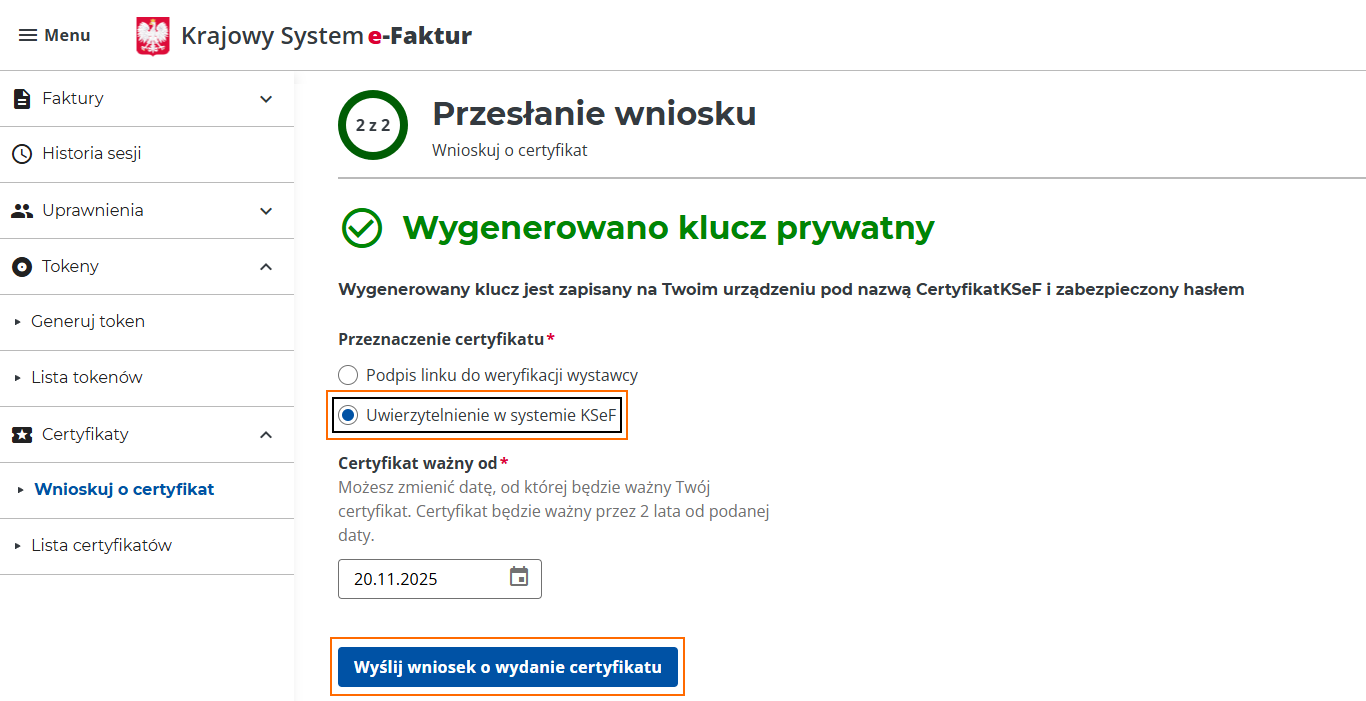This screenshot has width=1366, height=701.
Task: Collapse the Tokeny section chevron
Action: [266, 266]
